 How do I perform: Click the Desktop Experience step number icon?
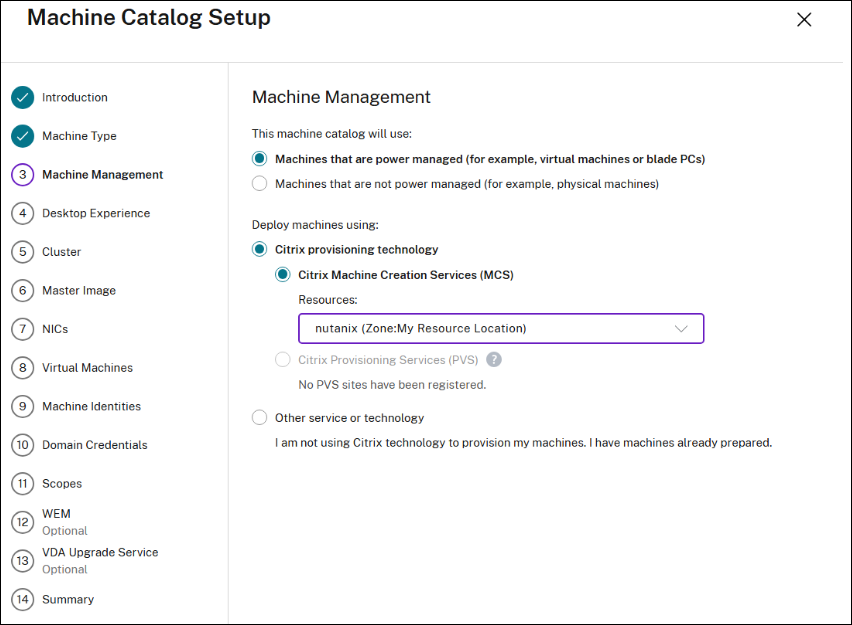pos(23,213)
